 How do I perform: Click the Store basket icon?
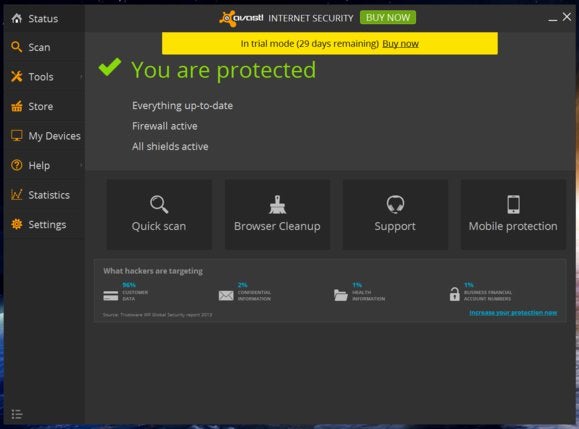17,106
